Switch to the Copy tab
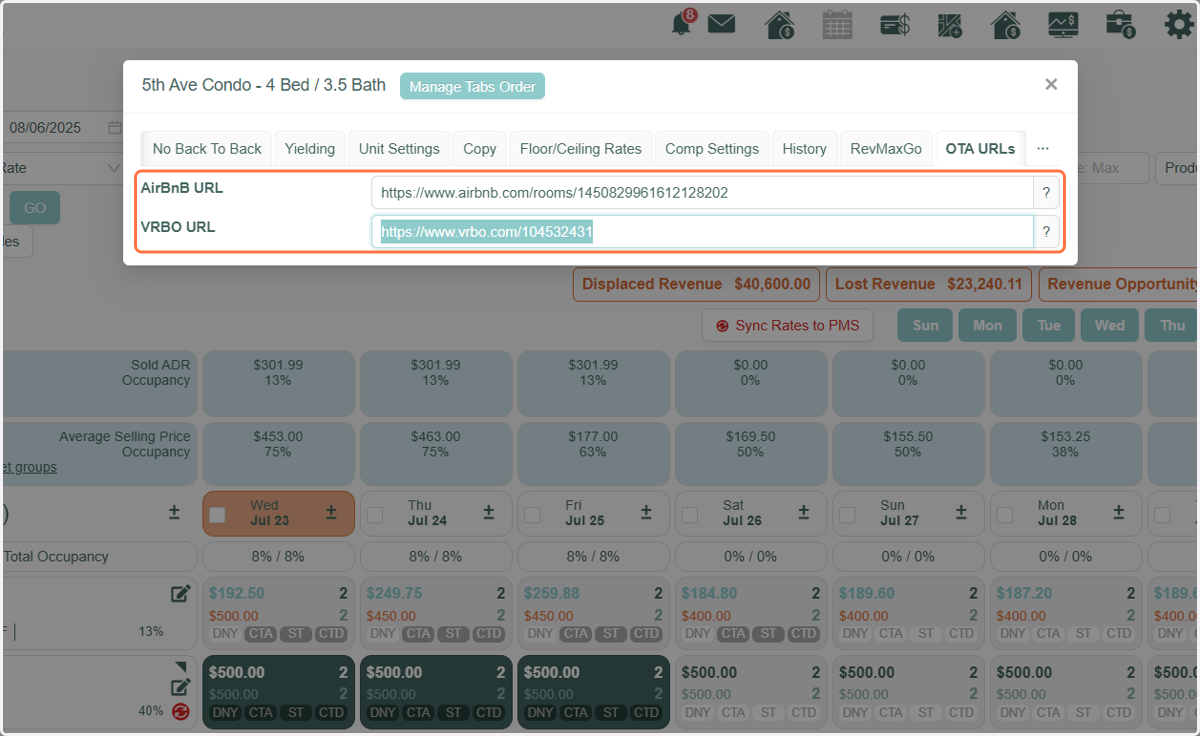The width and height of the screenshot is (1200, 736). click(x=480, y=148)
